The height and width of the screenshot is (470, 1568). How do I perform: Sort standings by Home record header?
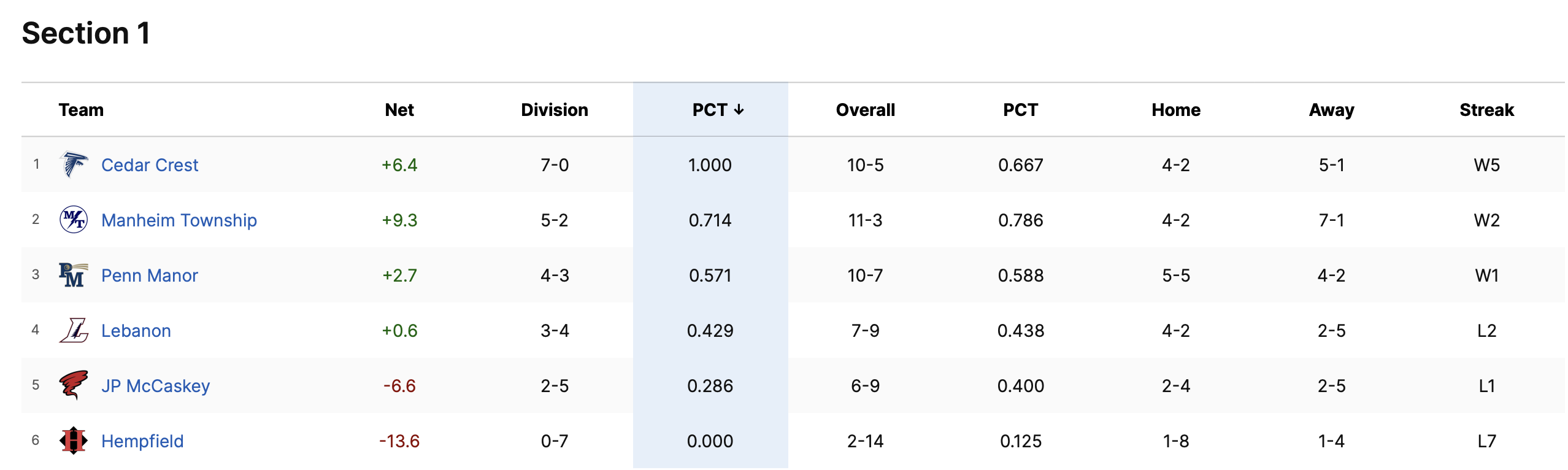pos(1176,110)
